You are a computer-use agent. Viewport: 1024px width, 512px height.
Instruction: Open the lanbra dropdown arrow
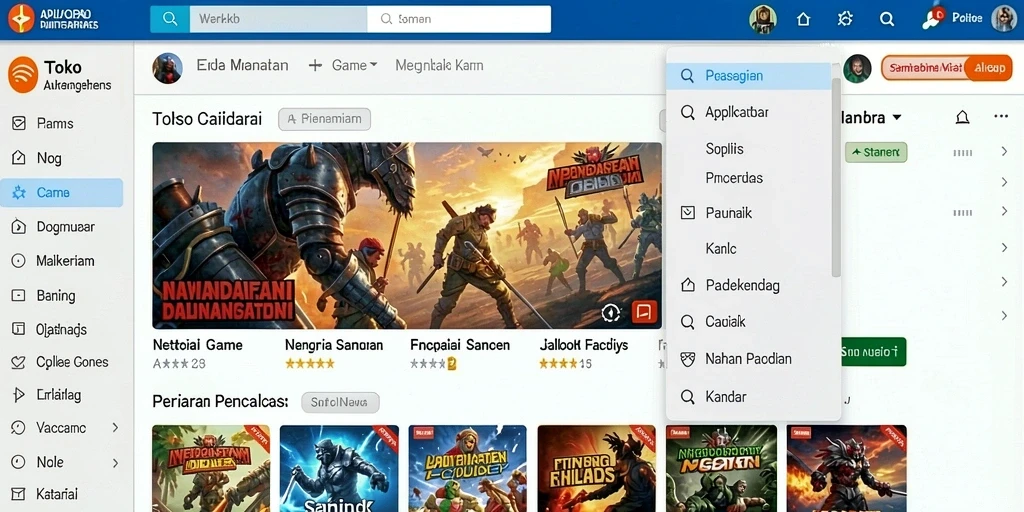pyautogui.click(x=897, y=118)
